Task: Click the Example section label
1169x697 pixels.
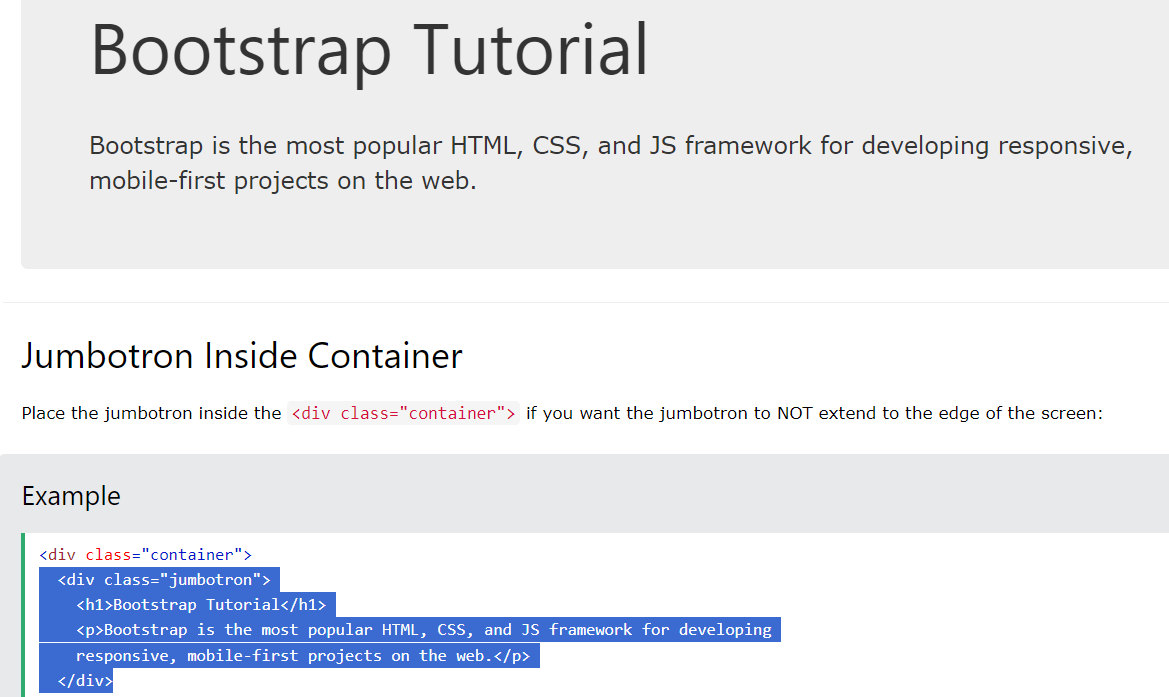Action: click(71, 495)
